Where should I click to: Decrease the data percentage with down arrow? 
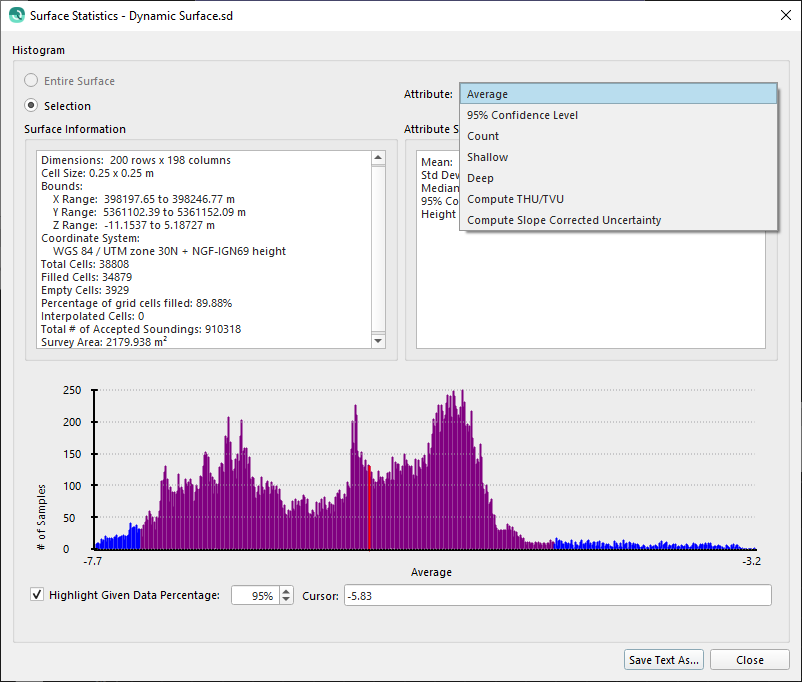pyautogui.click(x=286, y=600)
